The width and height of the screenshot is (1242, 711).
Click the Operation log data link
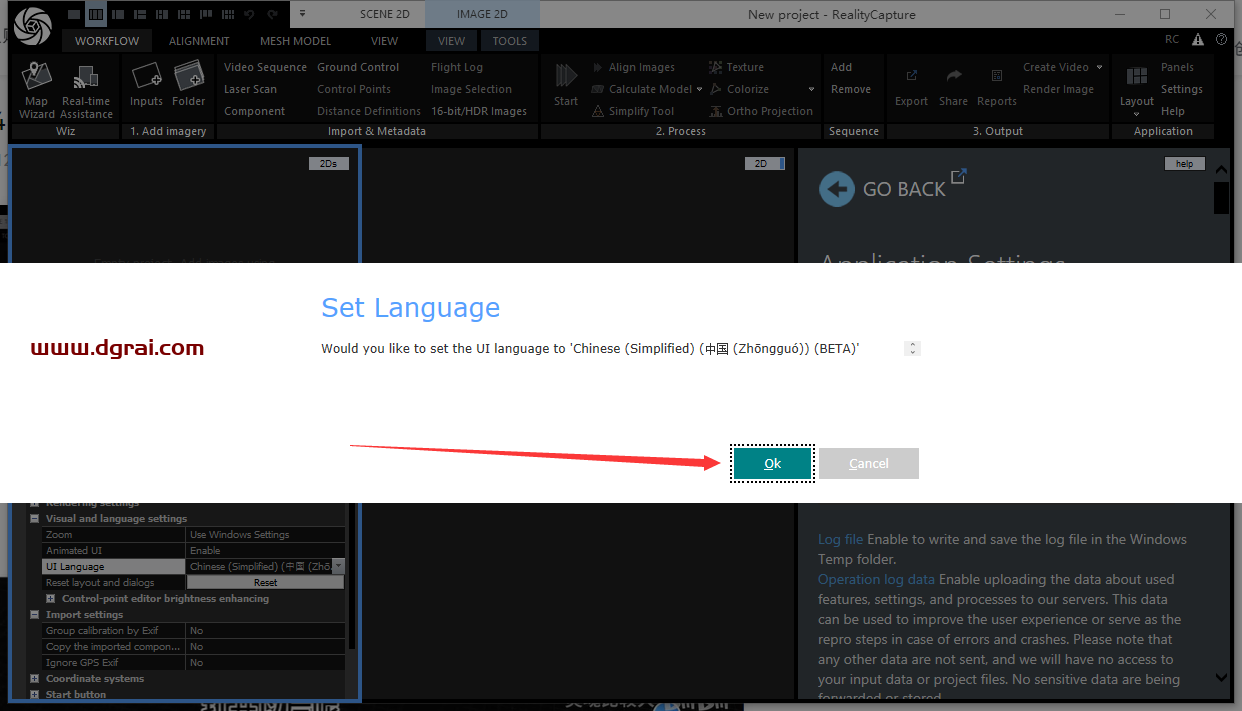coord(876,579)
